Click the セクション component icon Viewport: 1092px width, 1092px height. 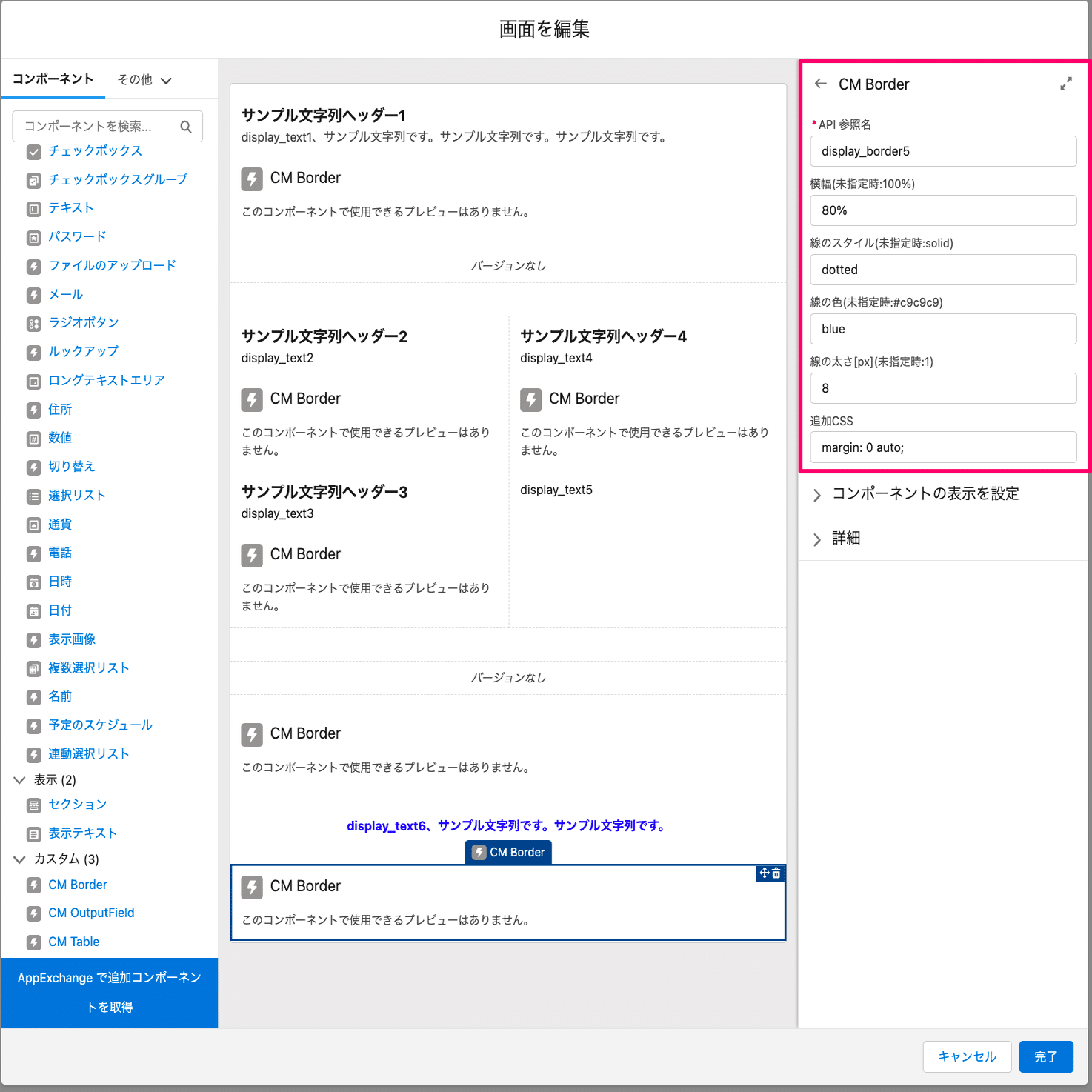click(33, 805)
